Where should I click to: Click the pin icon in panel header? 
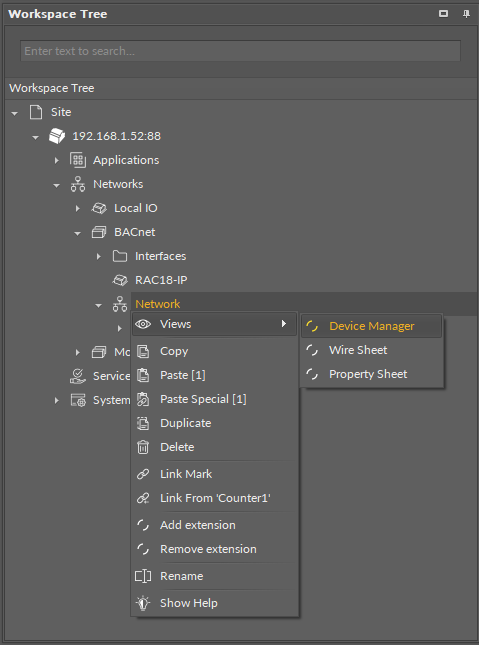466,14
